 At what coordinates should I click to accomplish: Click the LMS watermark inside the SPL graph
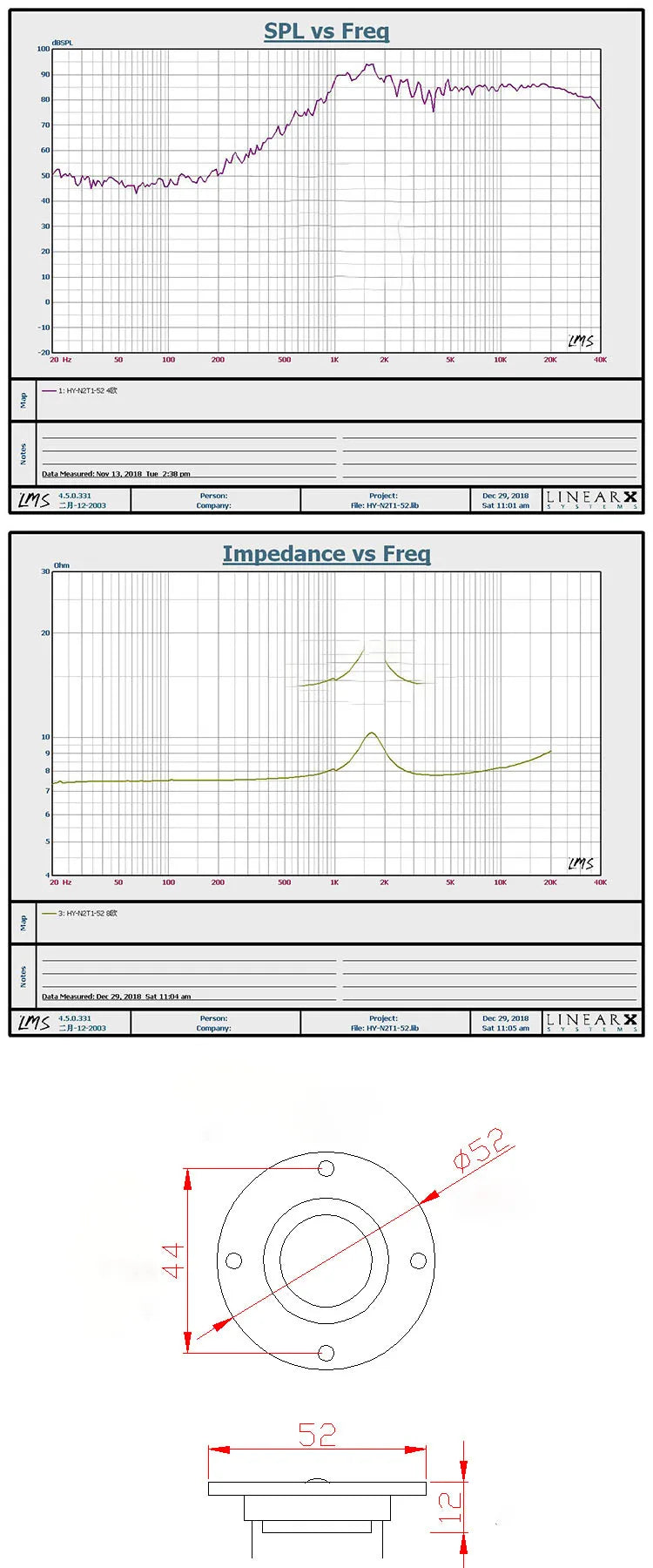(x=581, y=341)
